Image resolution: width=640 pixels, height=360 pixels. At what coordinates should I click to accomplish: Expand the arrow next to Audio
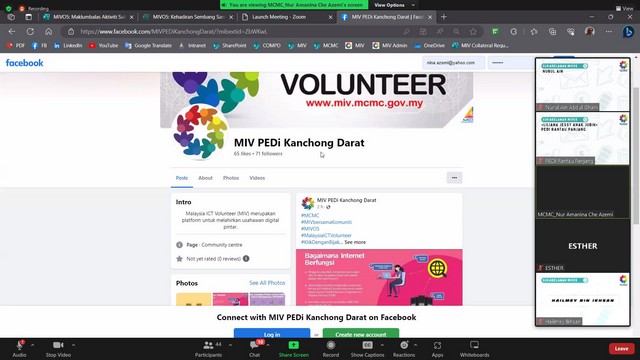point(33,345)
